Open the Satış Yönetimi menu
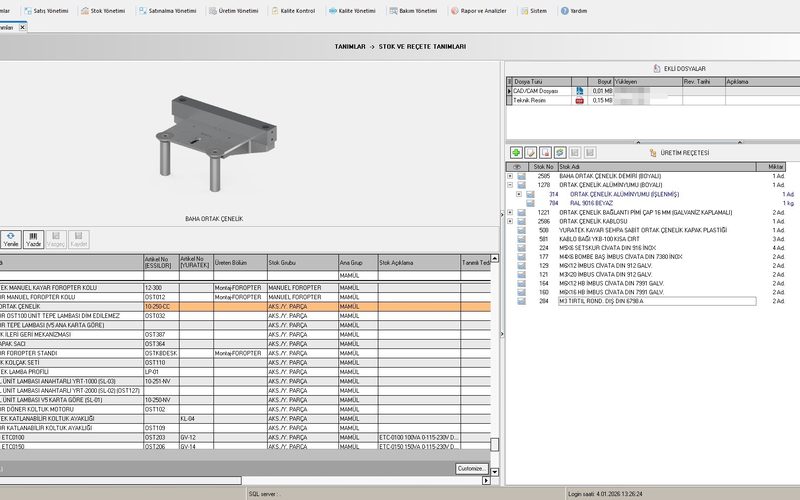 pos(46,11)
